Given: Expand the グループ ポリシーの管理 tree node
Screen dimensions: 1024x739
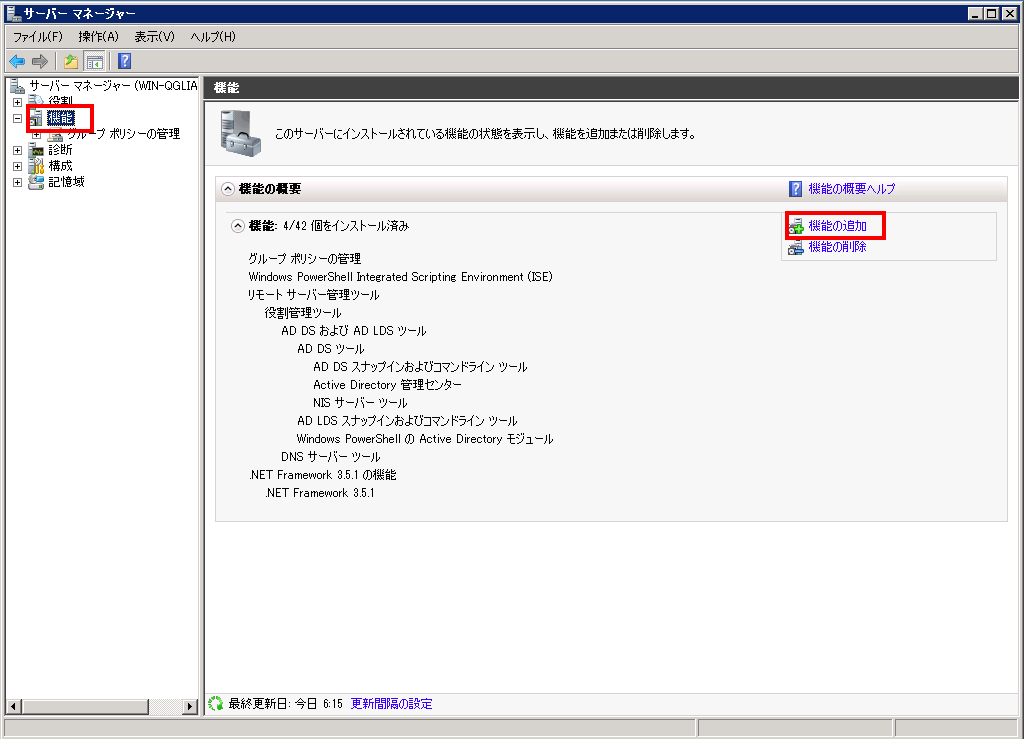Looking at the screenshot, I should pyautogui.click(x=37, y=134).
